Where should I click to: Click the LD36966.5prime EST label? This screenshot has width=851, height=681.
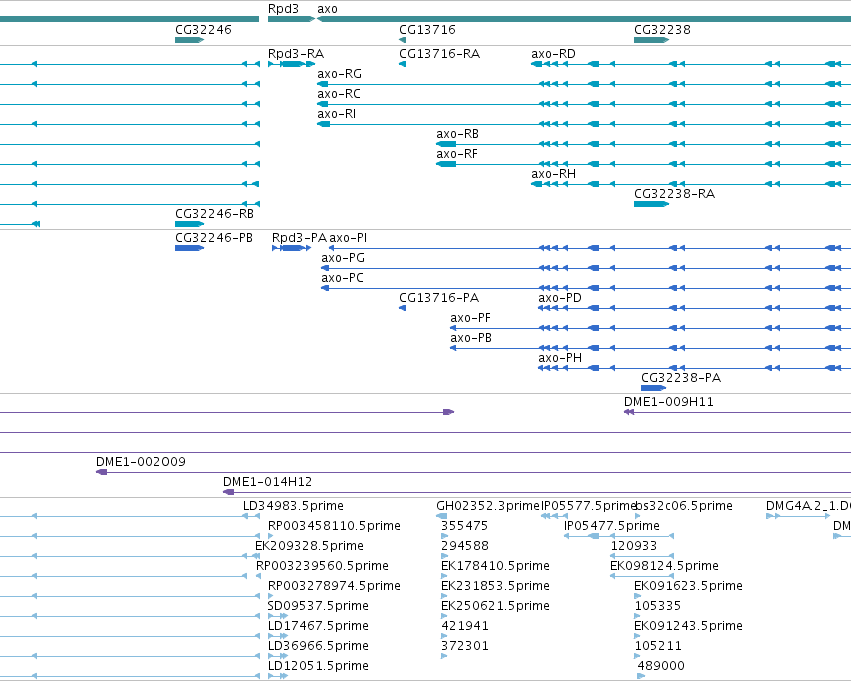tap(317, 646)
